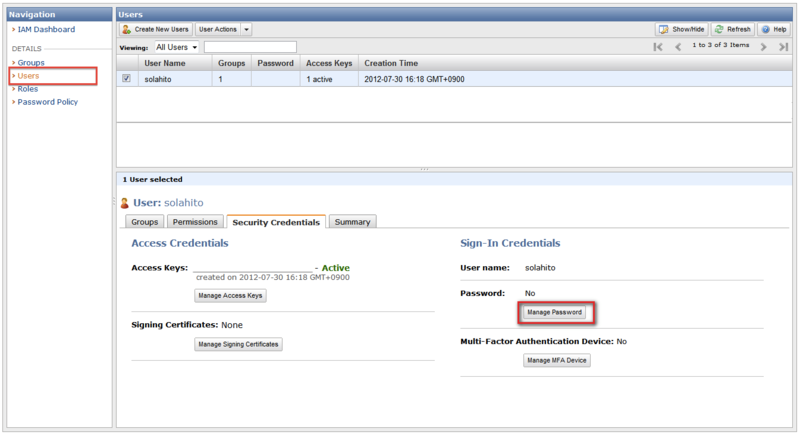Click the Manage Access Keys button
The width and height of the screenshot is (800, 435).
230,296
